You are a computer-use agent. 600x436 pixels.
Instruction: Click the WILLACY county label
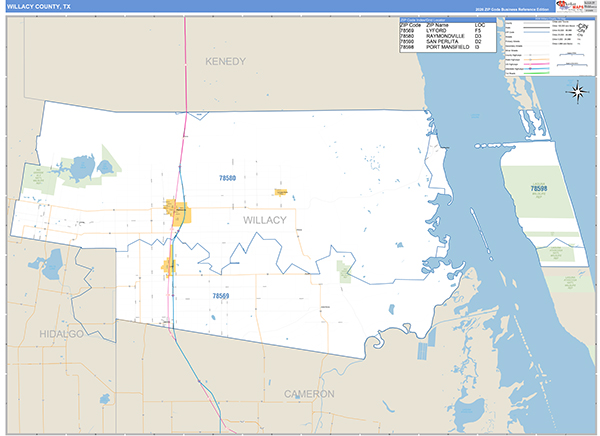point(265,220)
